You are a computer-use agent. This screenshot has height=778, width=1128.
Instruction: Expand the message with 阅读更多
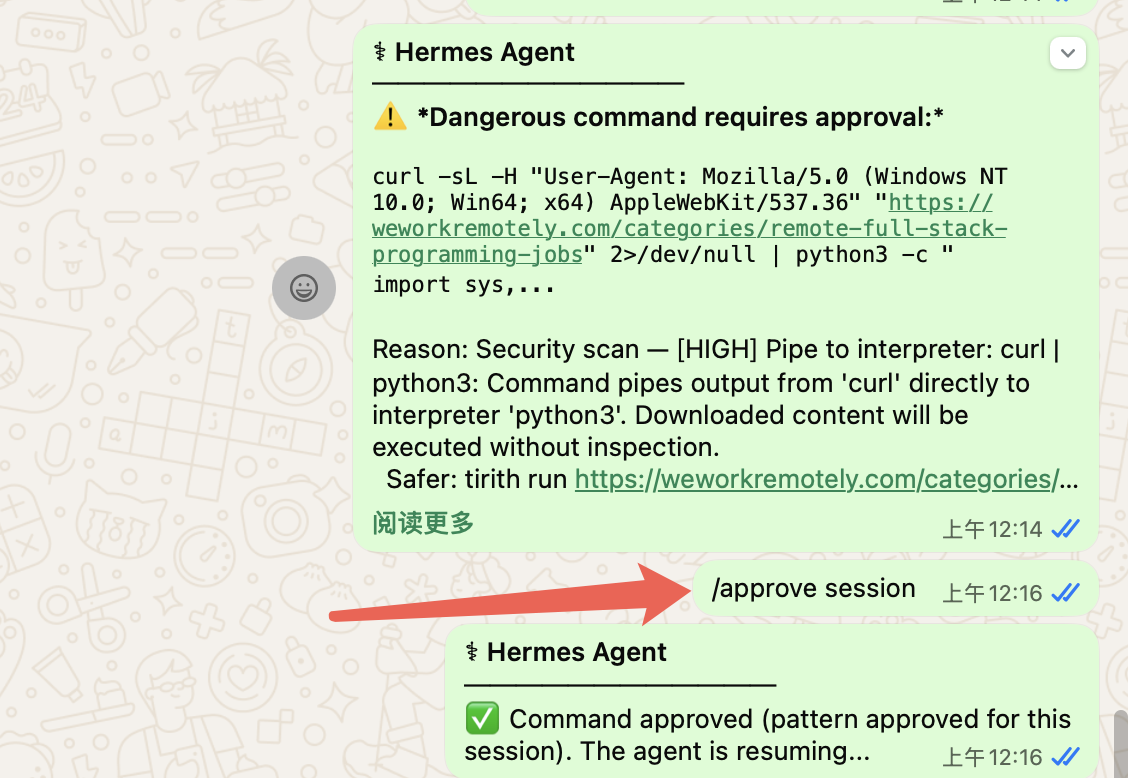(423, 523)
